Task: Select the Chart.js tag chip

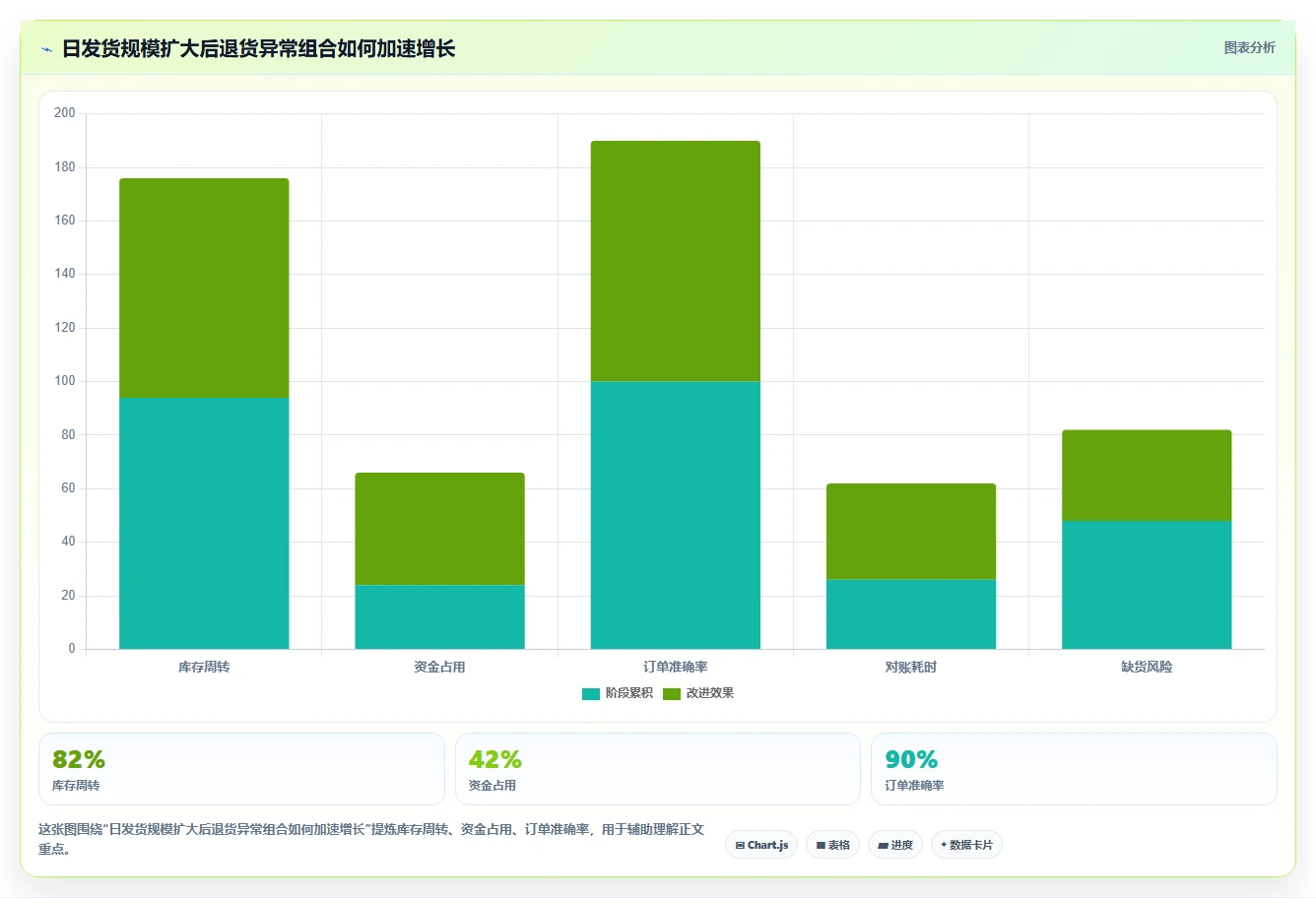Action: tap(761, 845)
